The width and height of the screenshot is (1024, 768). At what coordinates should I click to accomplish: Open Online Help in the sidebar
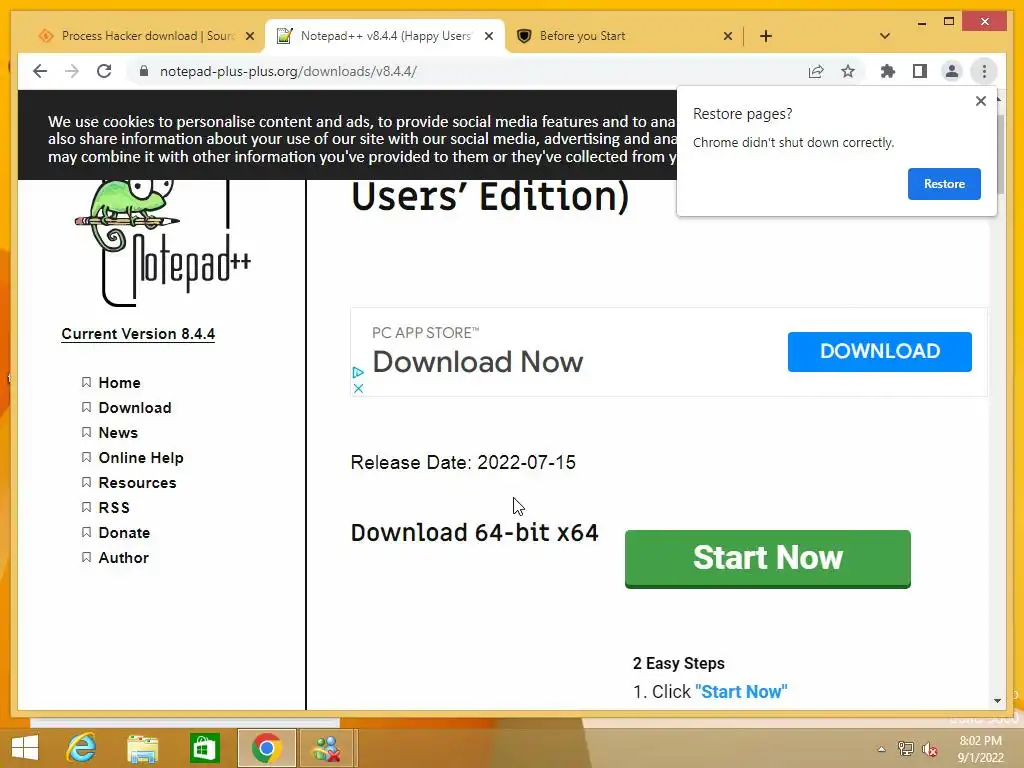(140, 458)
